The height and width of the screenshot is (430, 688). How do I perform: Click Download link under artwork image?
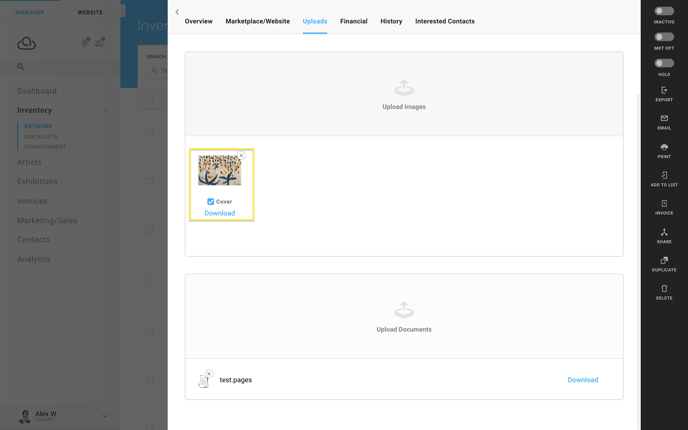point(219,213)
